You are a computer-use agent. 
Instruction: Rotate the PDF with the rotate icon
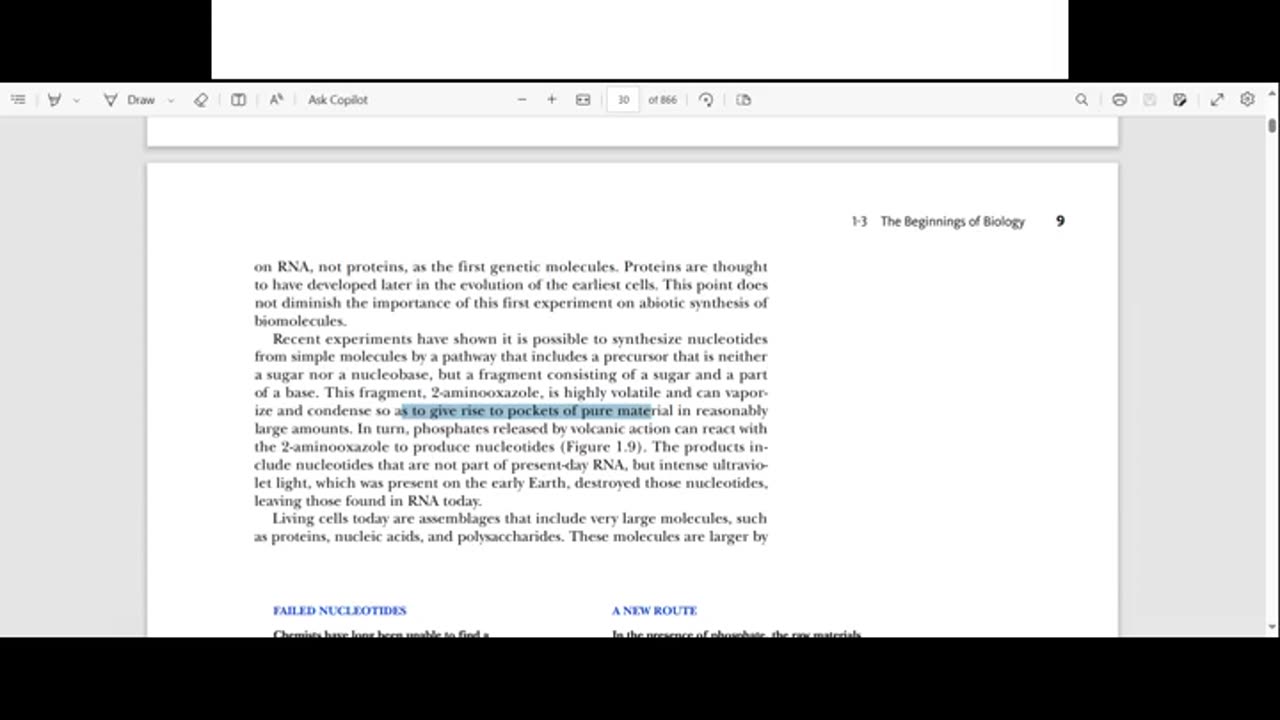pos(706,100)
